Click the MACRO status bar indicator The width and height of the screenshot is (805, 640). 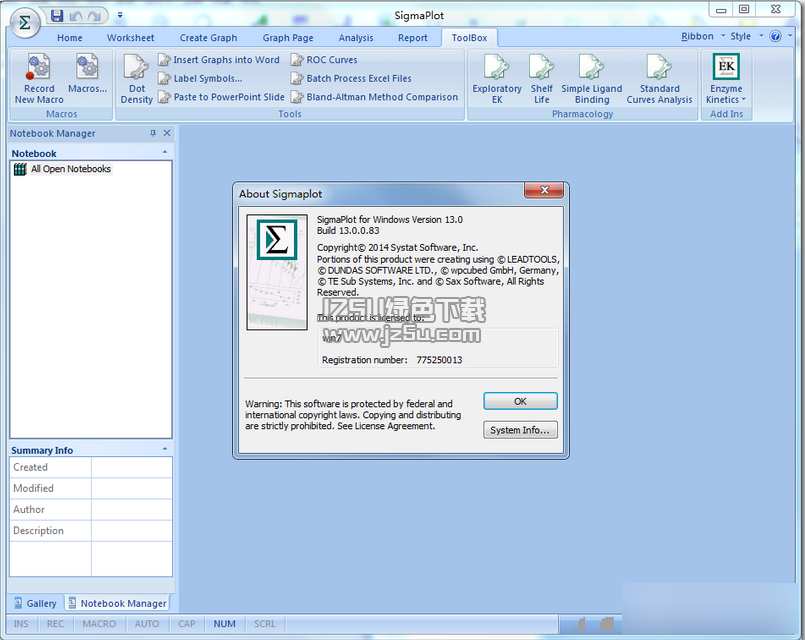click(x=99, y=624)
